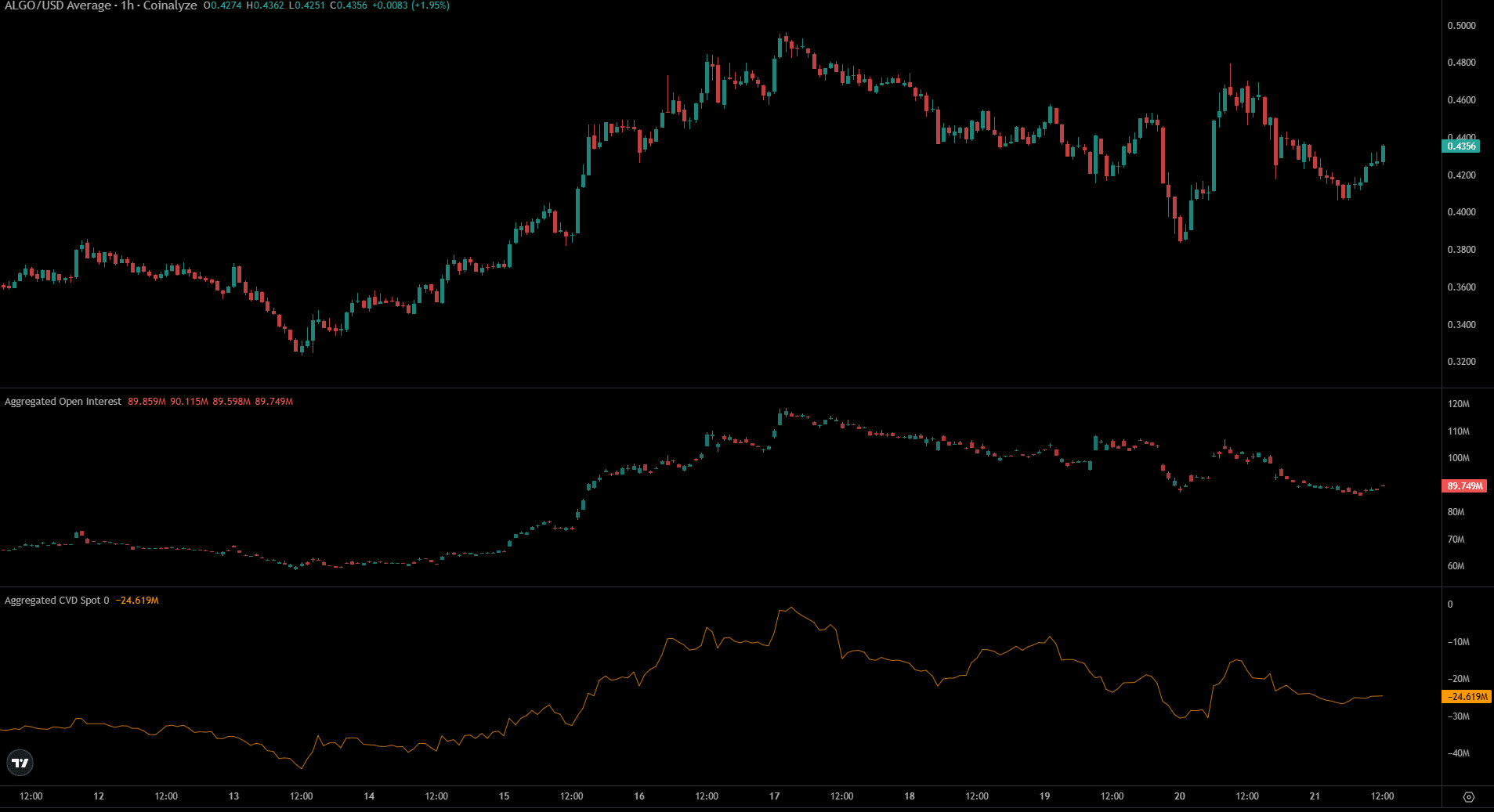Click the 0.5000 price axis label

(x=1461, y=26)
